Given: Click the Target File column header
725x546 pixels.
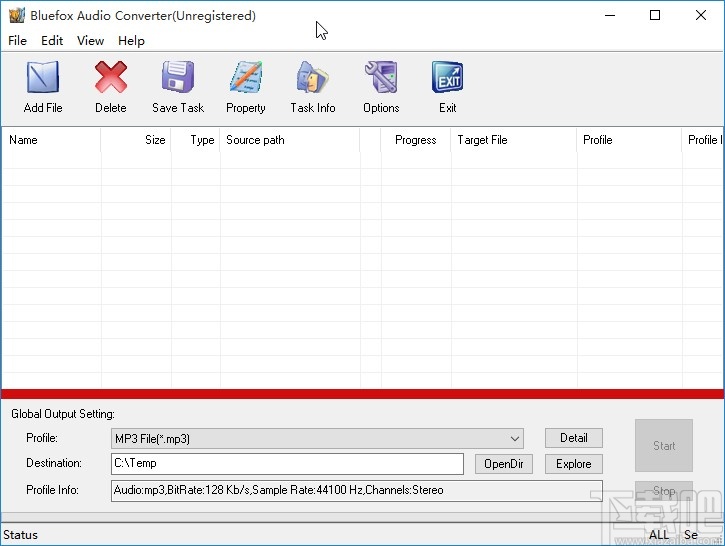Looking at the screenshot, I should click(x=514, y=140).
